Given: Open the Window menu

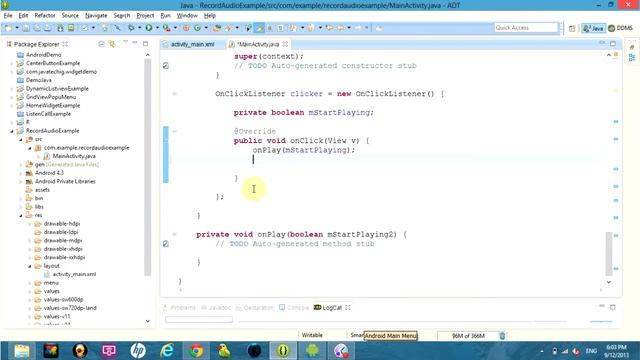Looking at the screenshot, I should (187, 16).
